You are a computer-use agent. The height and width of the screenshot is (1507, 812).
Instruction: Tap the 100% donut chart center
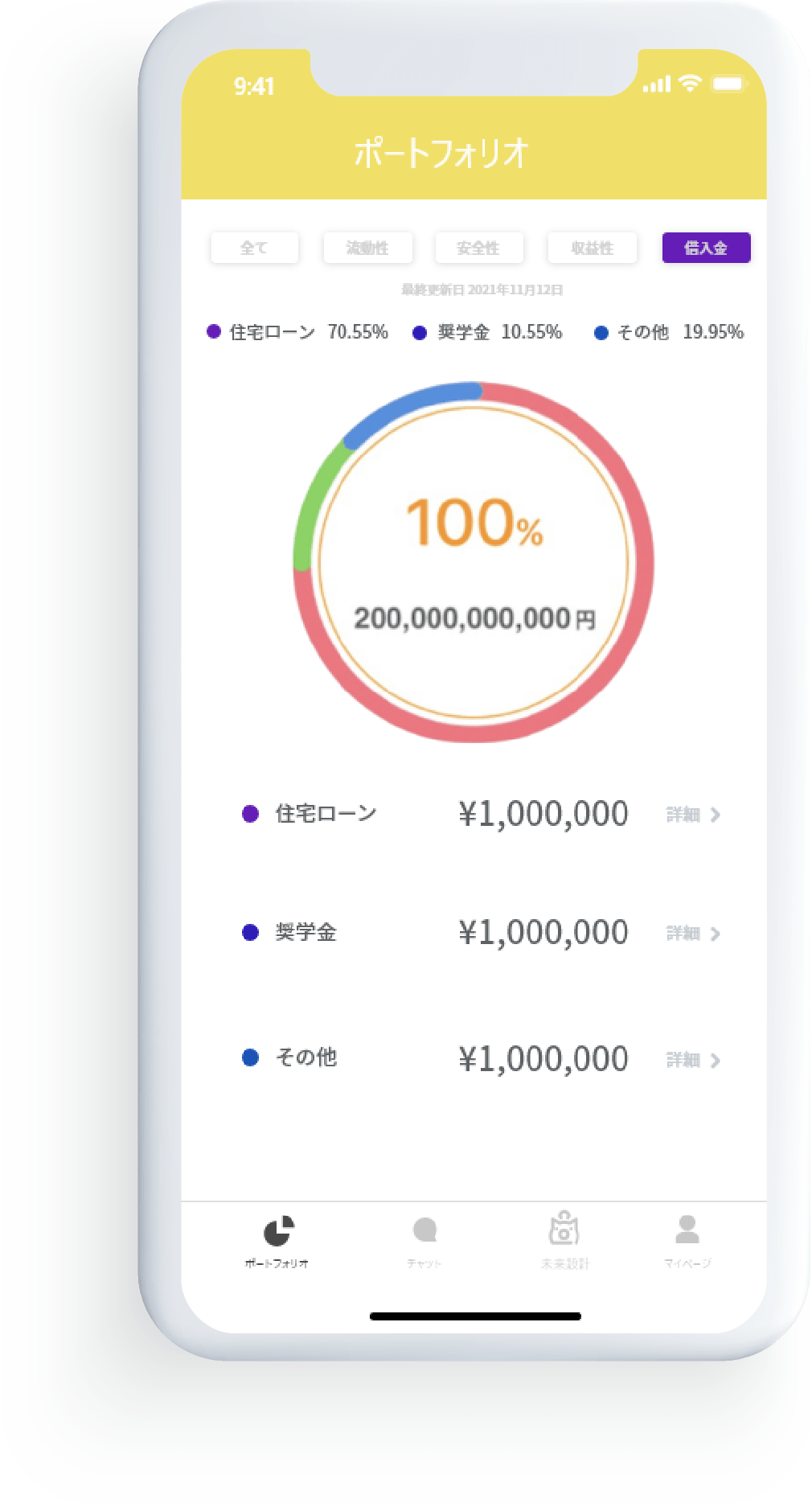(x=474, y=562)
